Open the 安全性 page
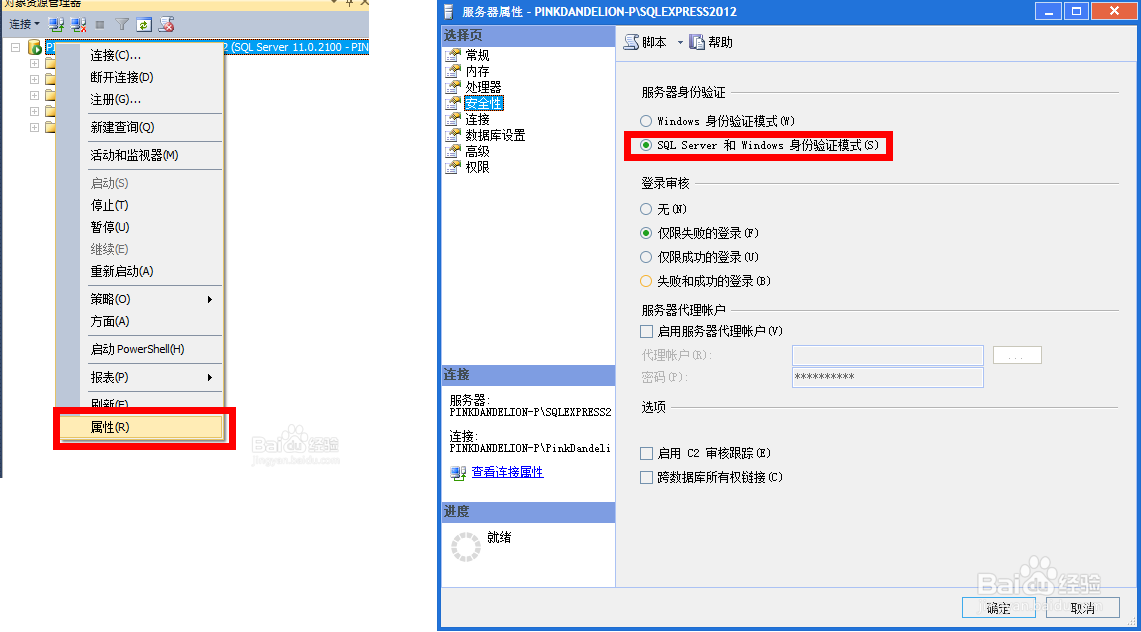This screenshot has height=632, width=1141. tap(483, 103)
